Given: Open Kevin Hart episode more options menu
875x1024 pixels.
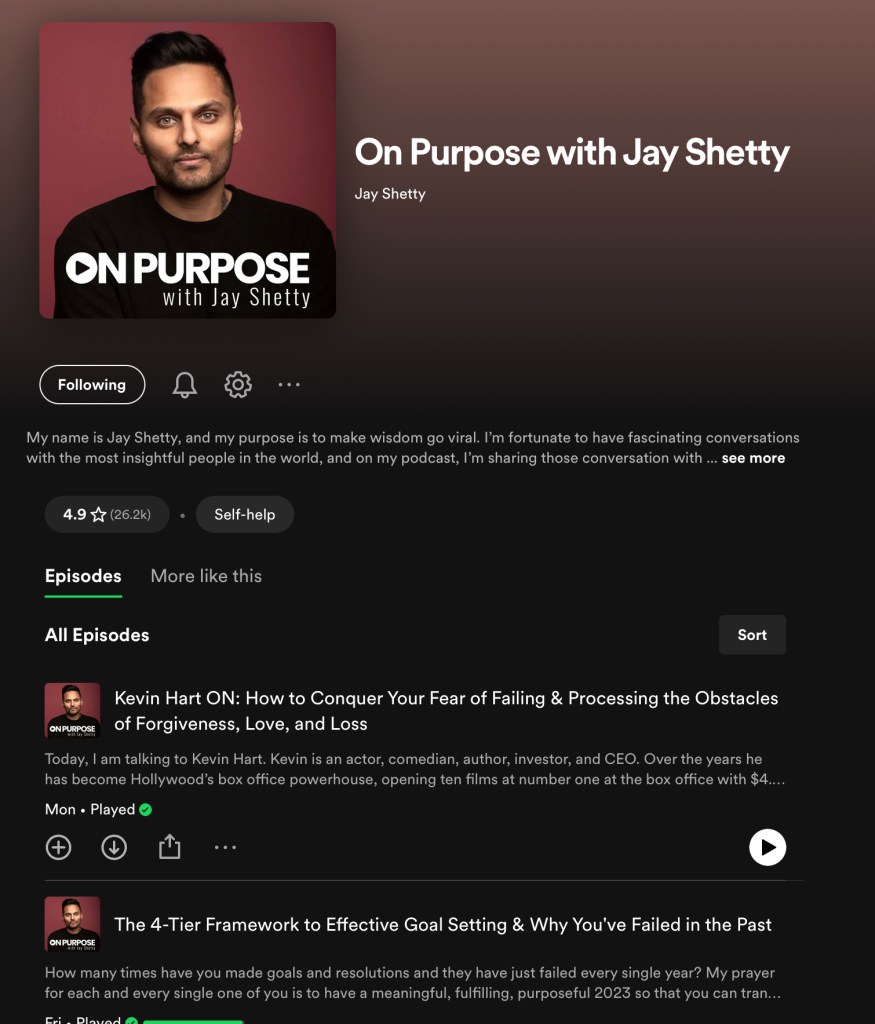Looking at the screenshot, I should pyautogui.click(x=225, y=848).
